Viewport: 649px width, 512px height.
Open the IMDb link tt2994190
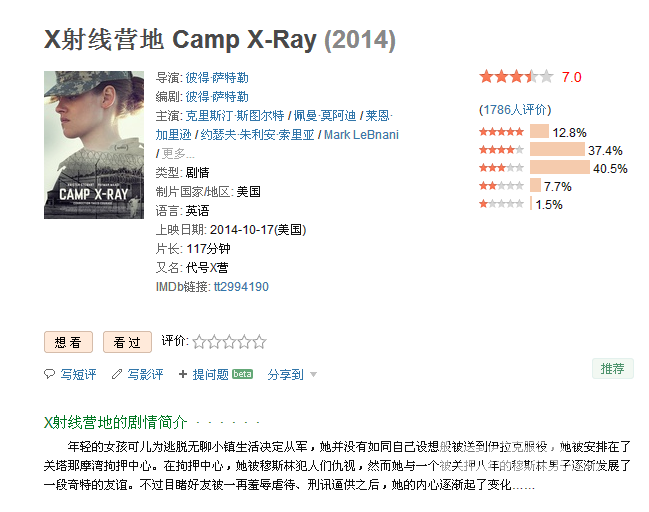(x=241, y=286)
